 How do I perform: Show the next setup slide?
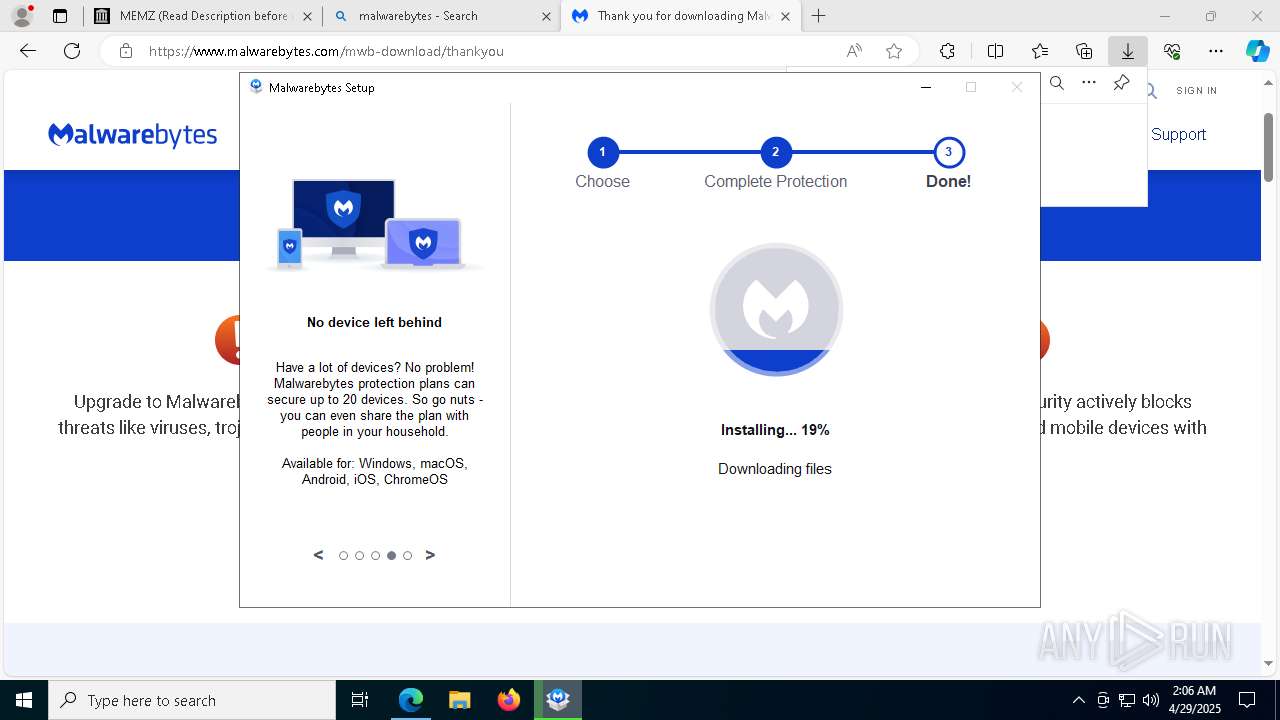(430, 555)
